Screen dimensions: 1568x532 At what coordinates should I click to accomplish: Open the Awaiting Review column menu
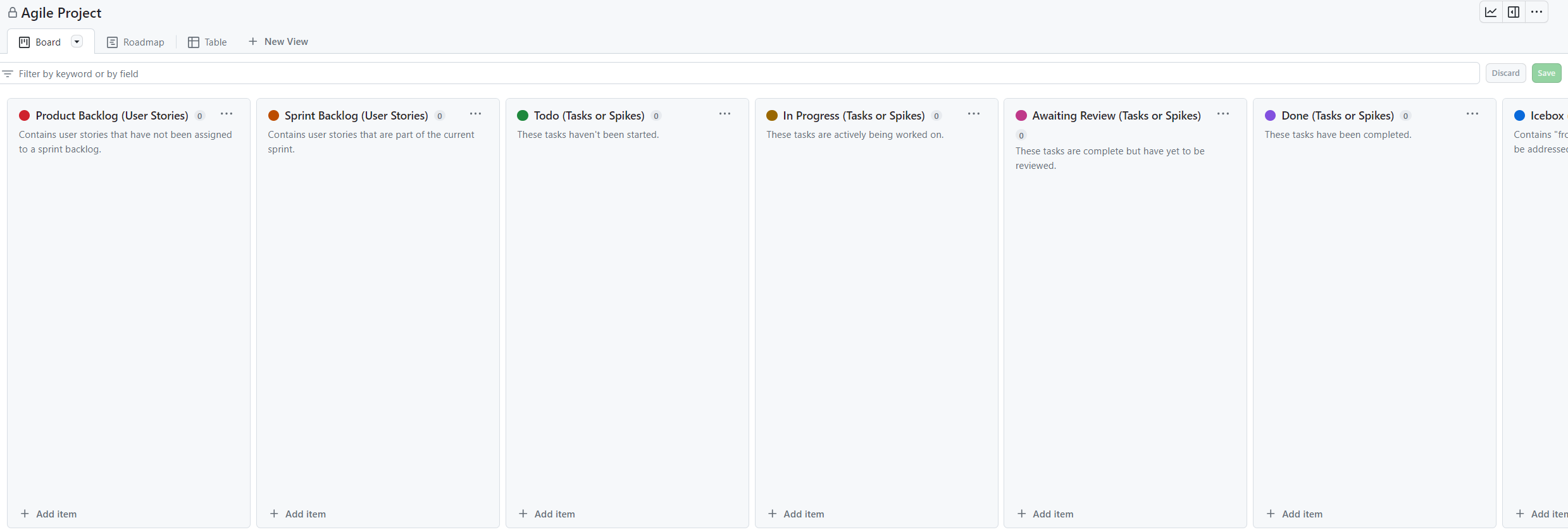[x=1223, y=114]
